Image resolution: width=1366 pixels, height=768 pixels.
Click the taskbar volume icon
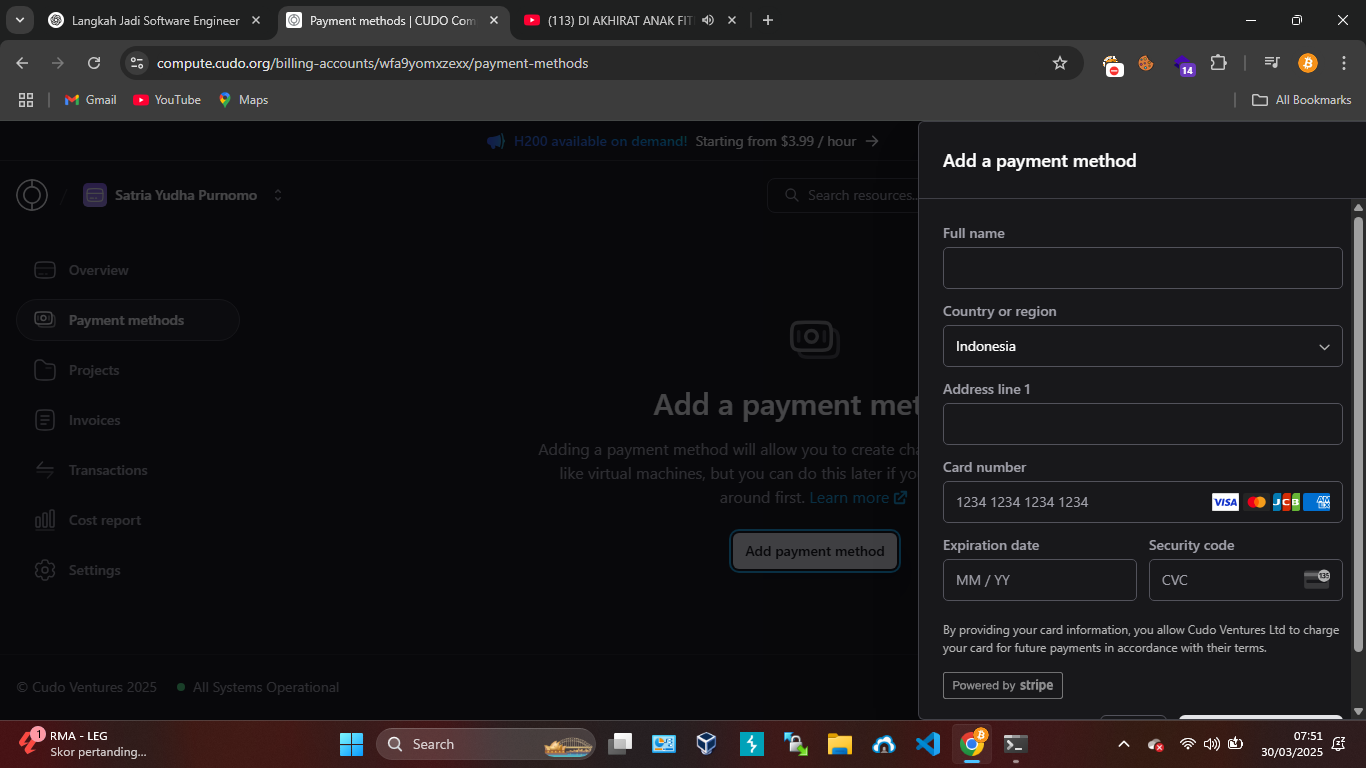(1211, 744)
